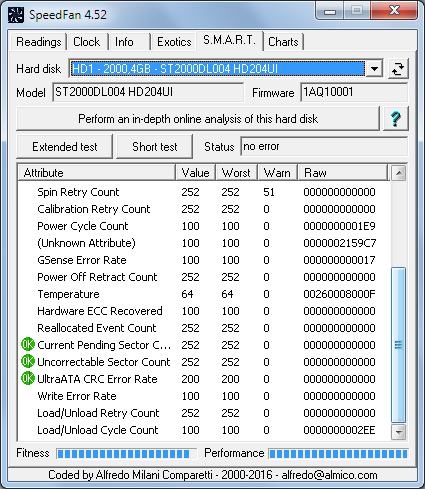Click raw value 000000000017
This screenshot has width=425, height=489.
coord(339,260)
